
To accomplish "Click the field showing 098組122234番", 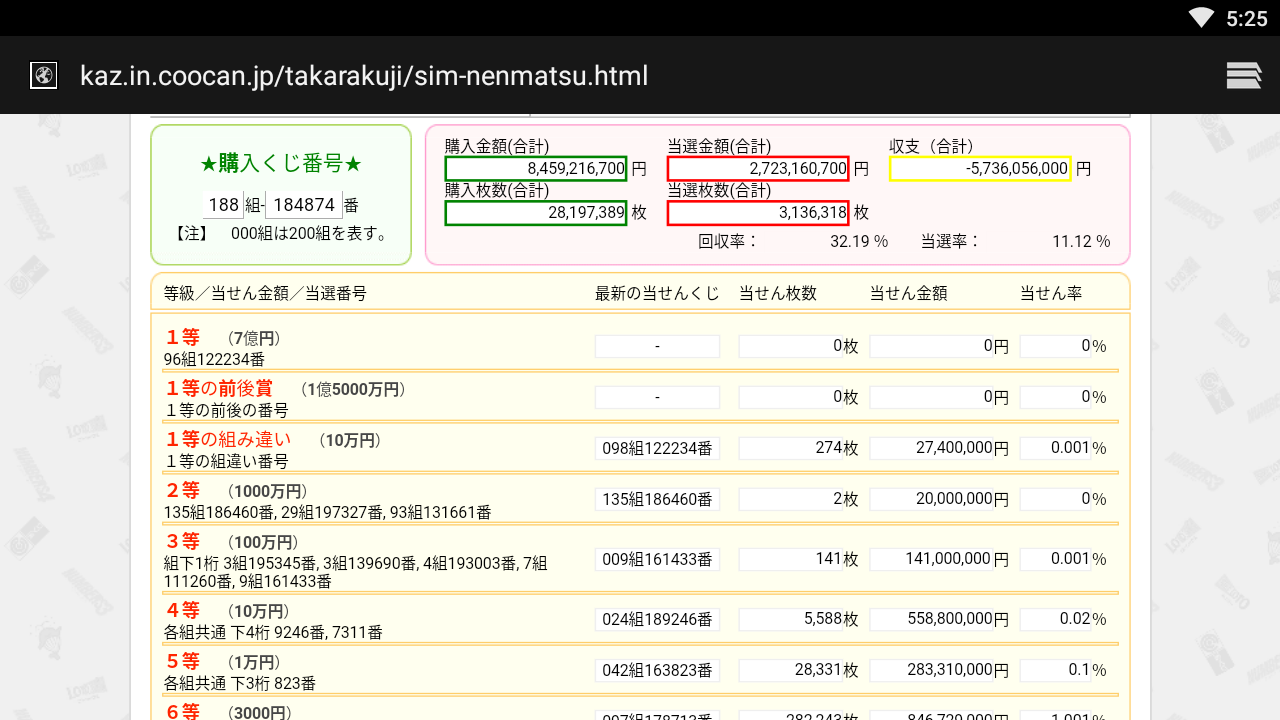I will [x=657, y=448].
